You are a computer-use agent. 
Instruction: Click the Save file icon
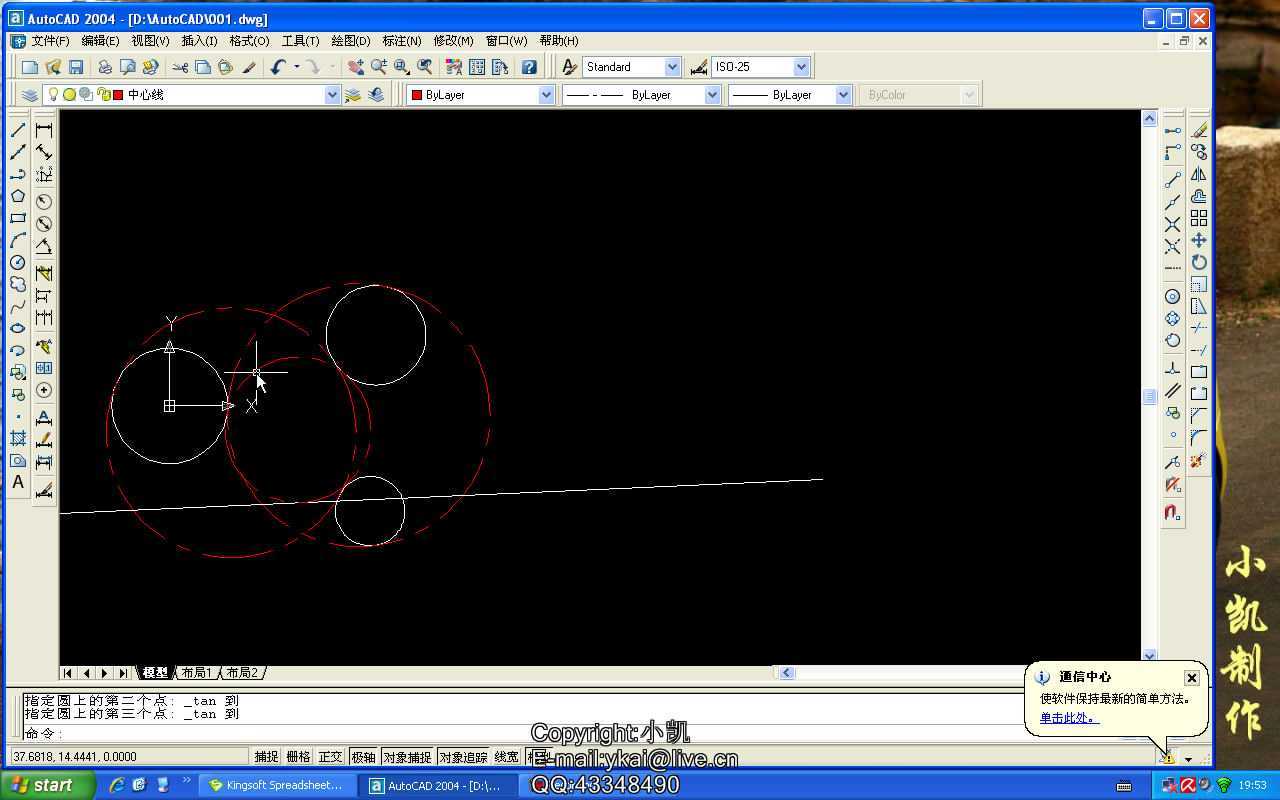tap(76, 67)
